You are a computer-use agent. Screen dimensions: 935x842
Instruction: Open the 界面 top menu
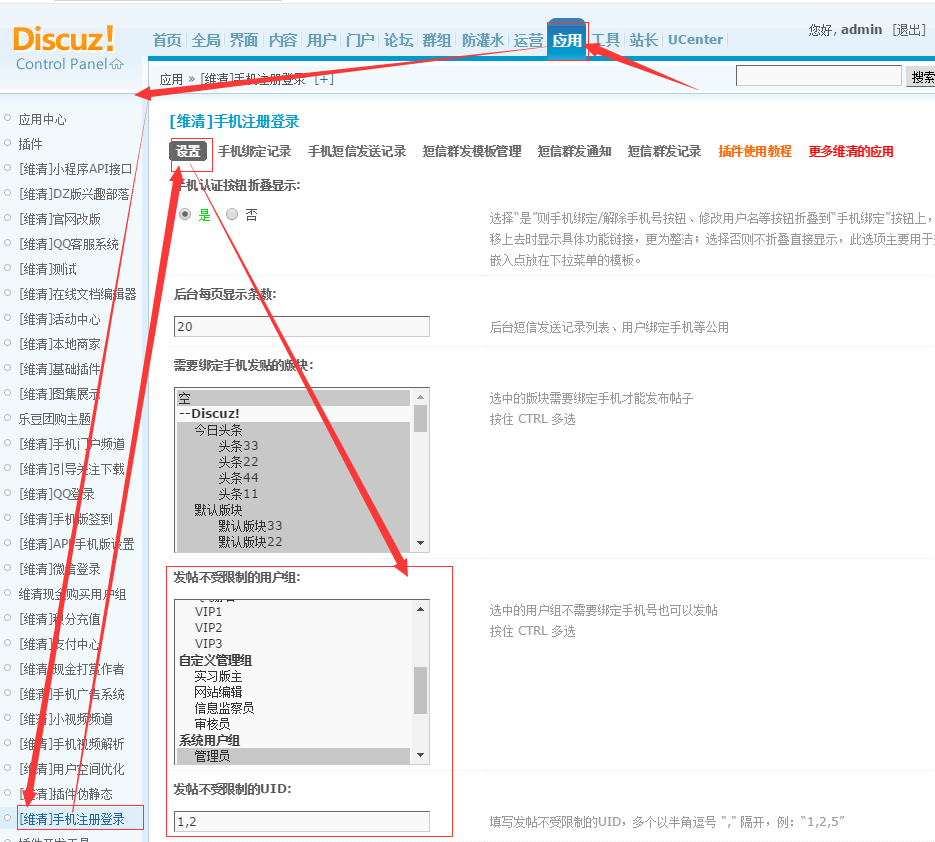(244, 40)
